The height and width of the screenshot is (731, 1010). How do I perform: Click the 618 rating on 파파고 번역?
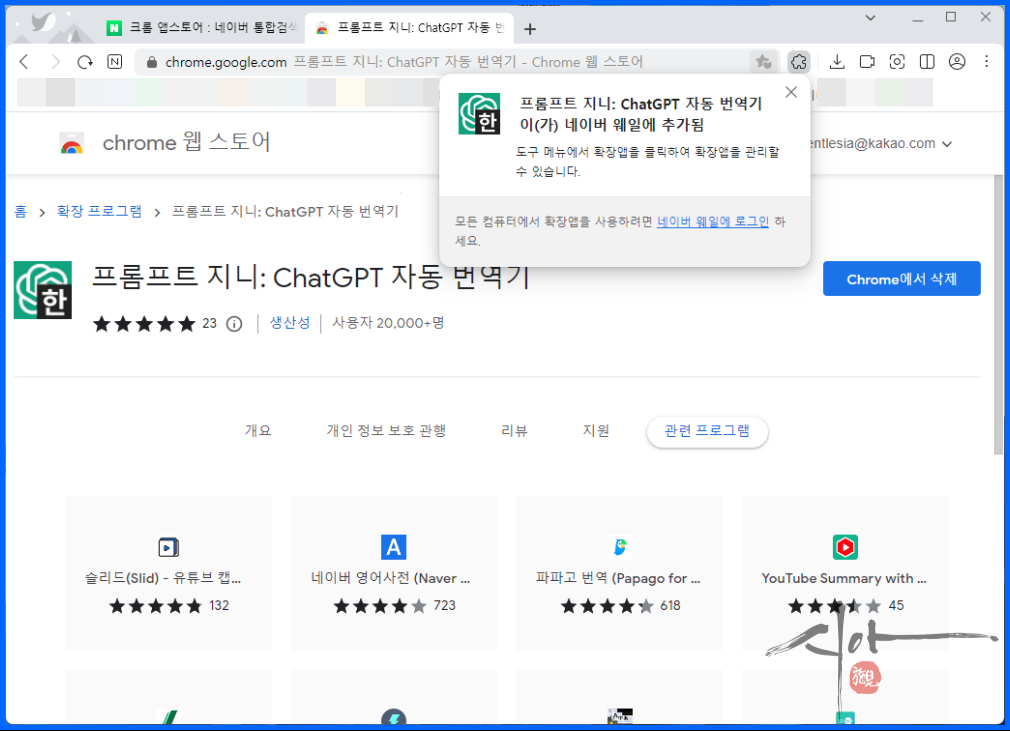pos(671,605)
